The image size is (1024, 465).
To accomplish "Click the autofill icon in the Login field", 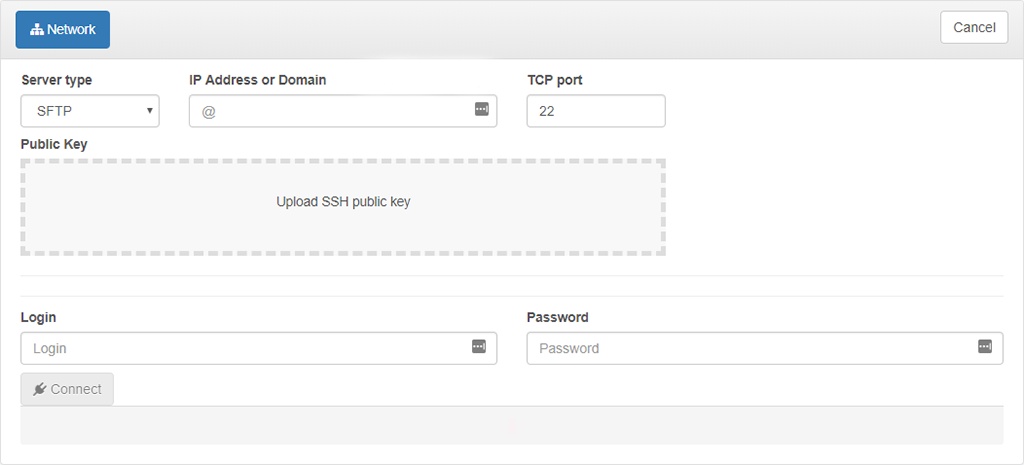I will [x=478, y=346].
